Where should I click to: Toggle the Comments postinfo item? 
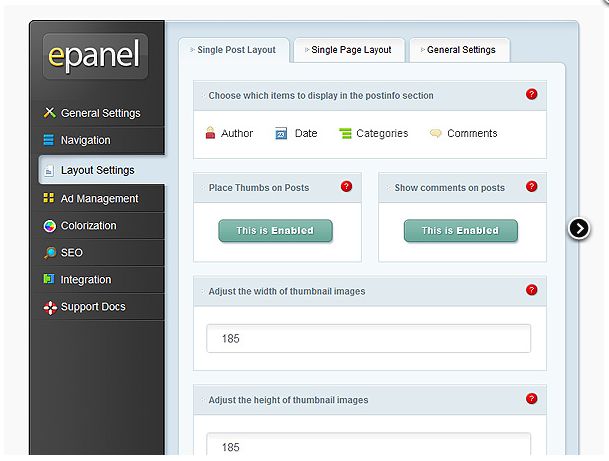463,133
